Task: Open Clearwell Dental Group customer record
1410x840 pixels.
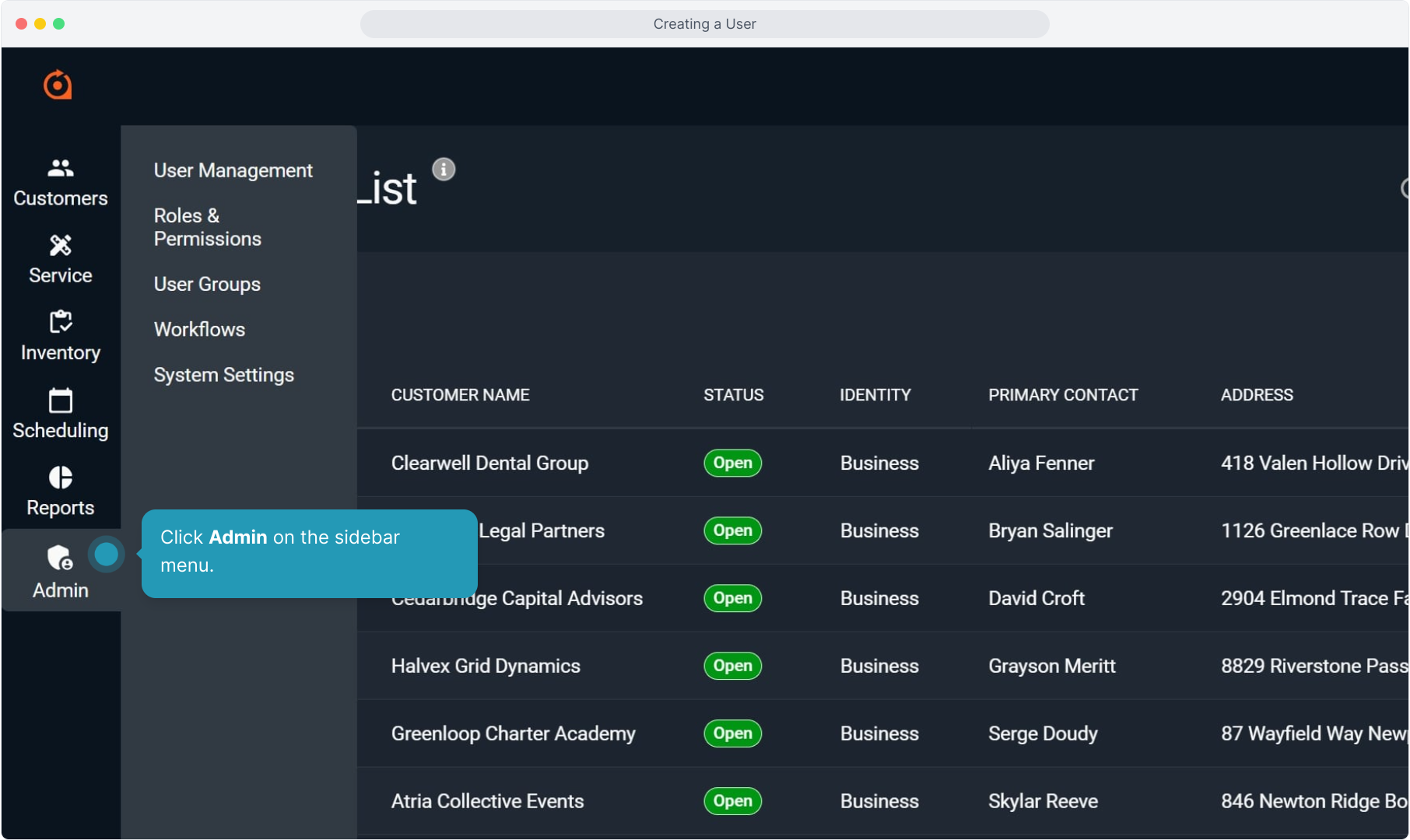Action: coord(489,463)
